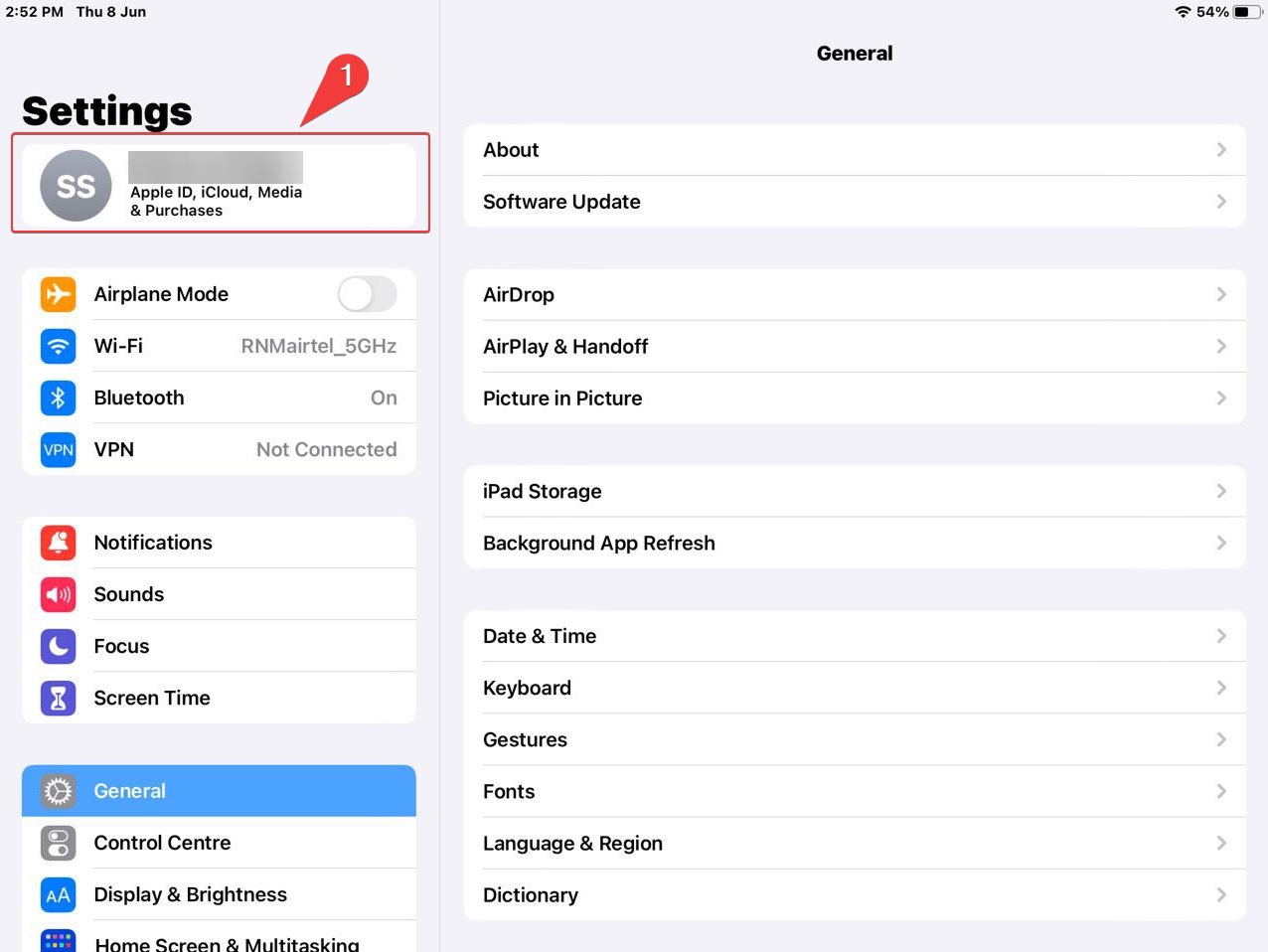Tap the Bluetooth icon
This screenshot has height=952, width=1268.
point(59,397)
